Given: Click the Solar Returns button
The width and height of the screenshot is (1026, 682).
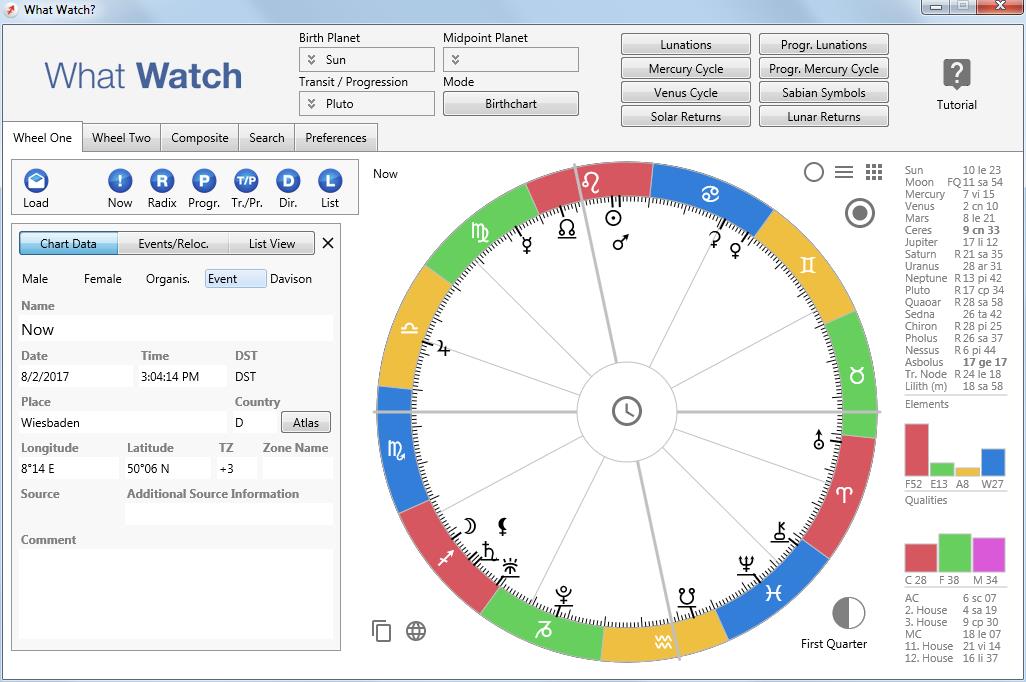Looking at the screenshot, I should click(686, 117).
